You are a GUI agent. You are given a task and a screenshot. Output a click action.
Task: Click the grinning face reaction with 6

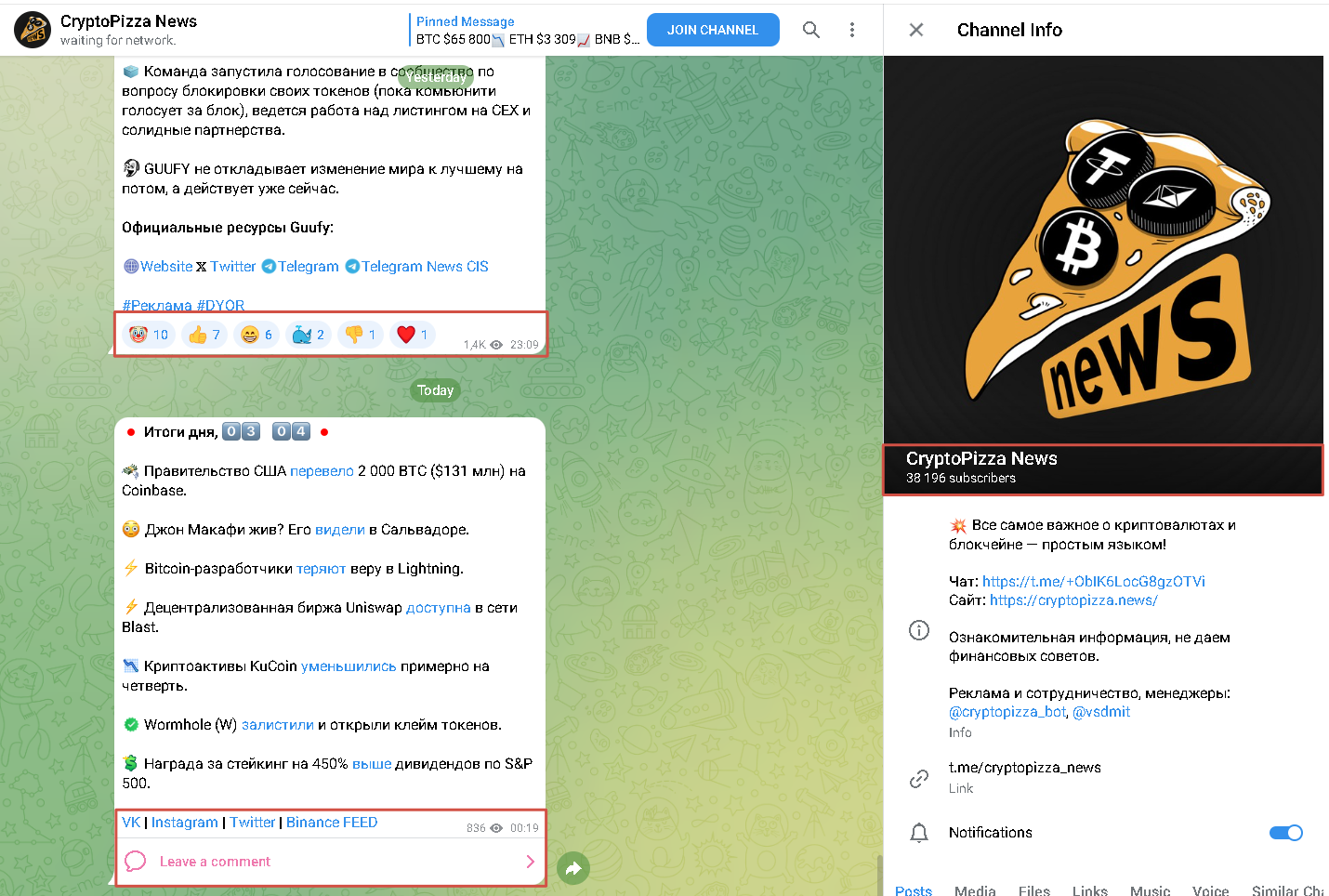point(257,335)
